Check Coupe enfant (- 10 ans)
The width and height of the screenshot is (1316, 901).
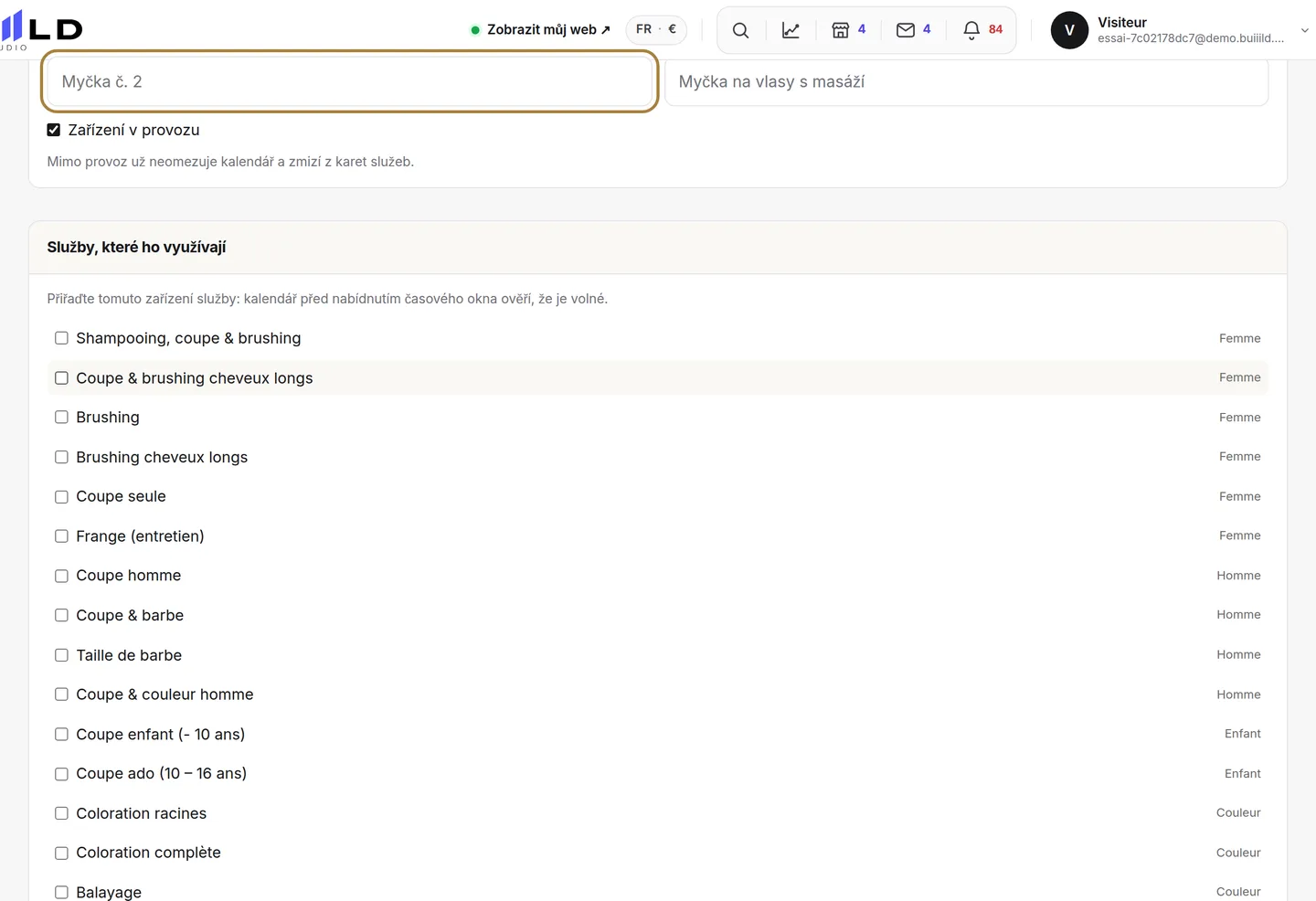(x=61, y=734)
